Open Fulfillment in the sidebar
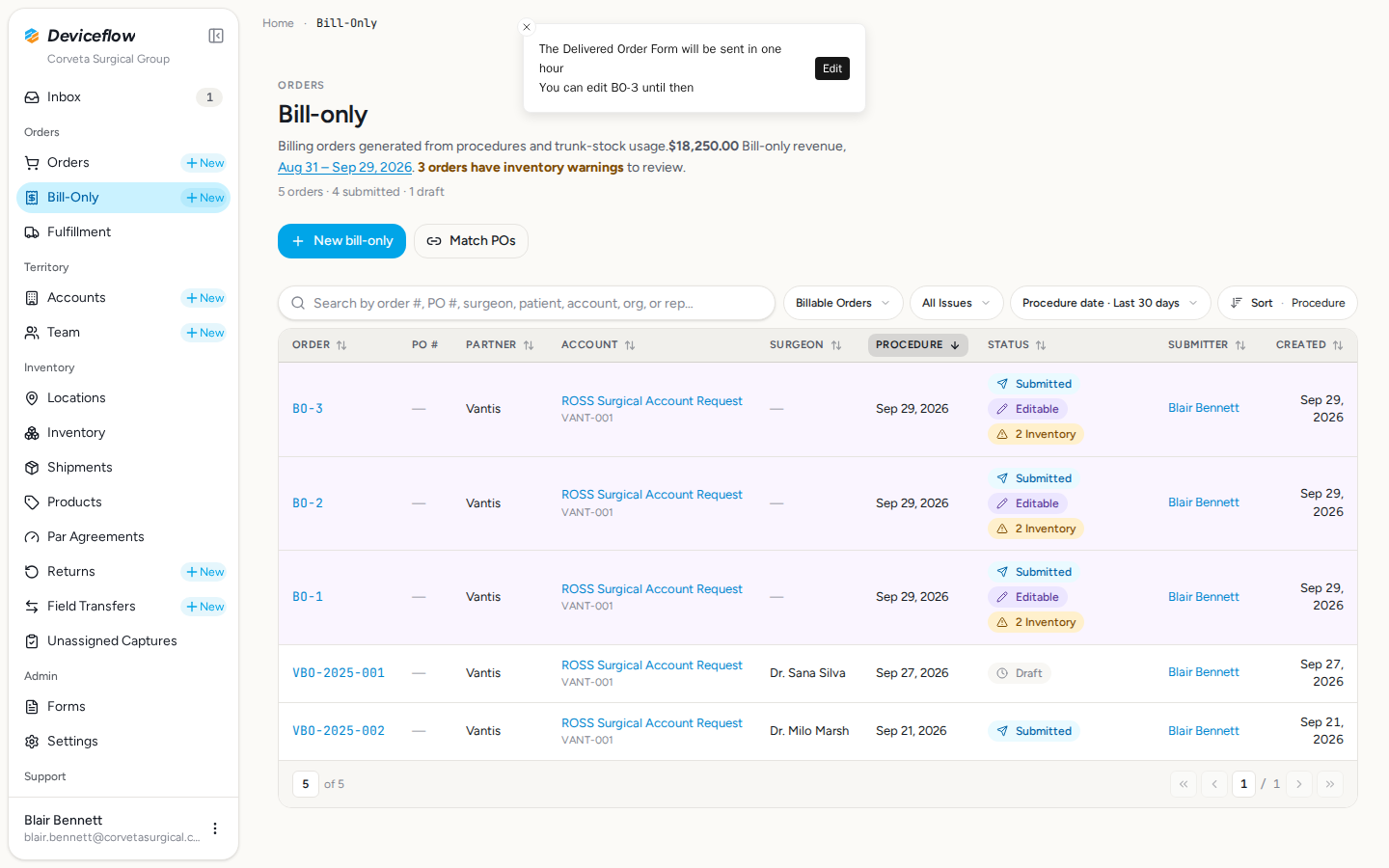1389x868 pixels. pos(123,232)
